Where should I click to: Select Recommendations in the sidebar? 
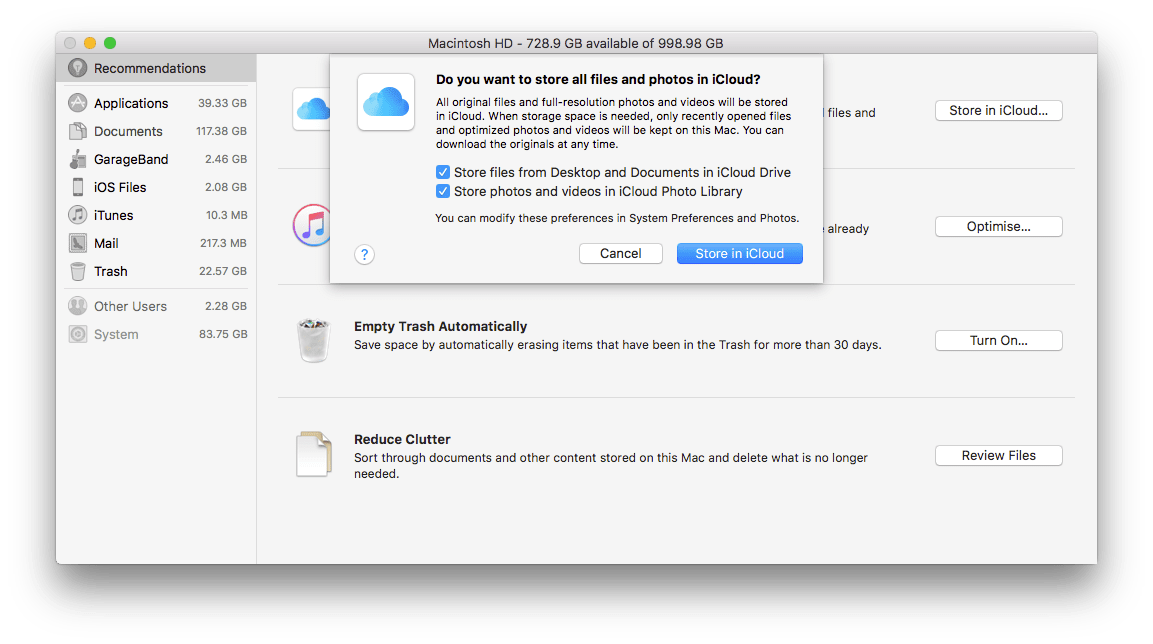(157, 68)
